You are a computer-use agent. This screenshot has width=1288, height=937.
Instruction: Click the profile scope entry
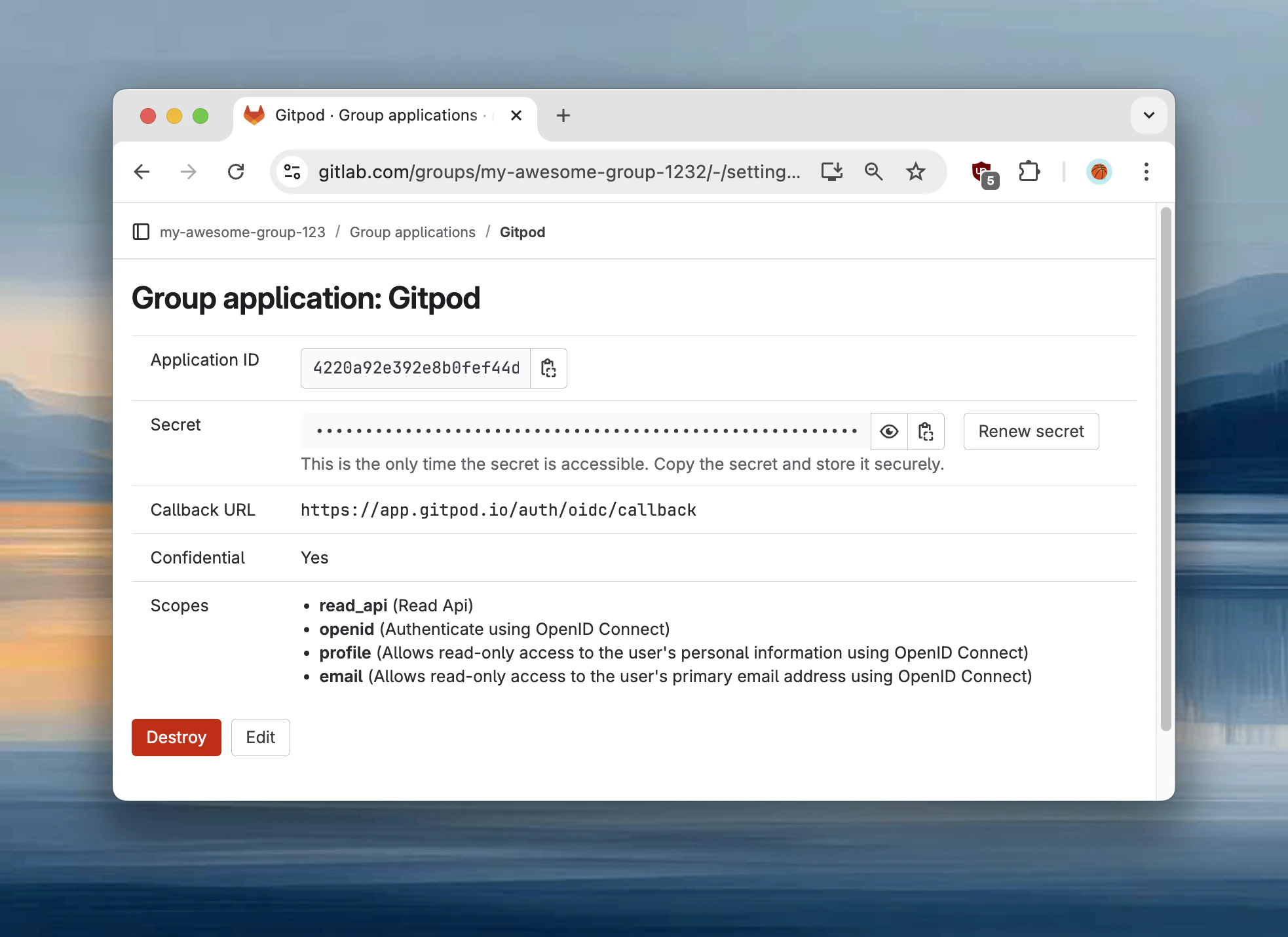tap(673, 653)
